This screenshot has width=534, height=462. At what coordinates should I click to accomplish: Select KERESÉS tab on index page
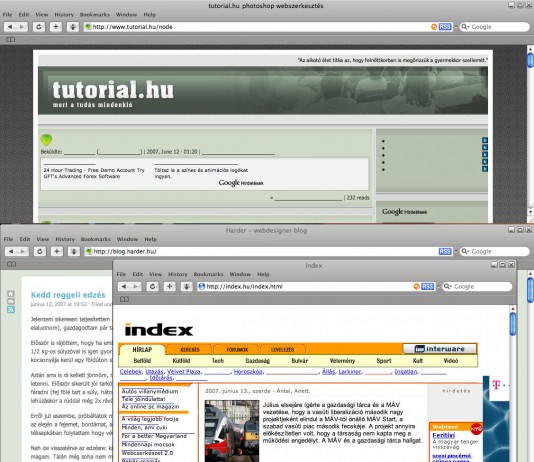point(190,350)
